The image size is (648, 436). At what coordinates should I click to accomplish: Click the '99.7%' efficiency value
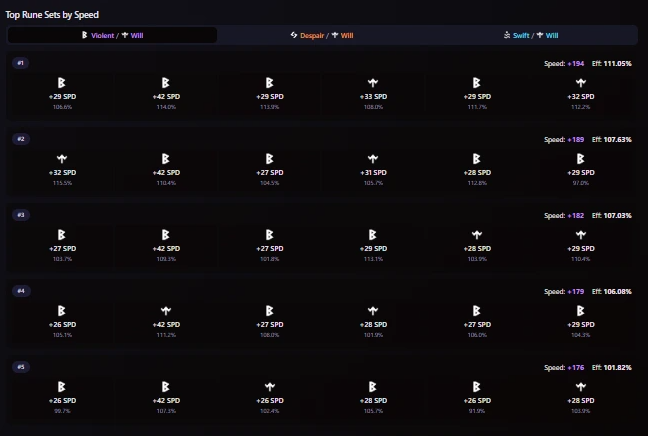click(62, 411)
